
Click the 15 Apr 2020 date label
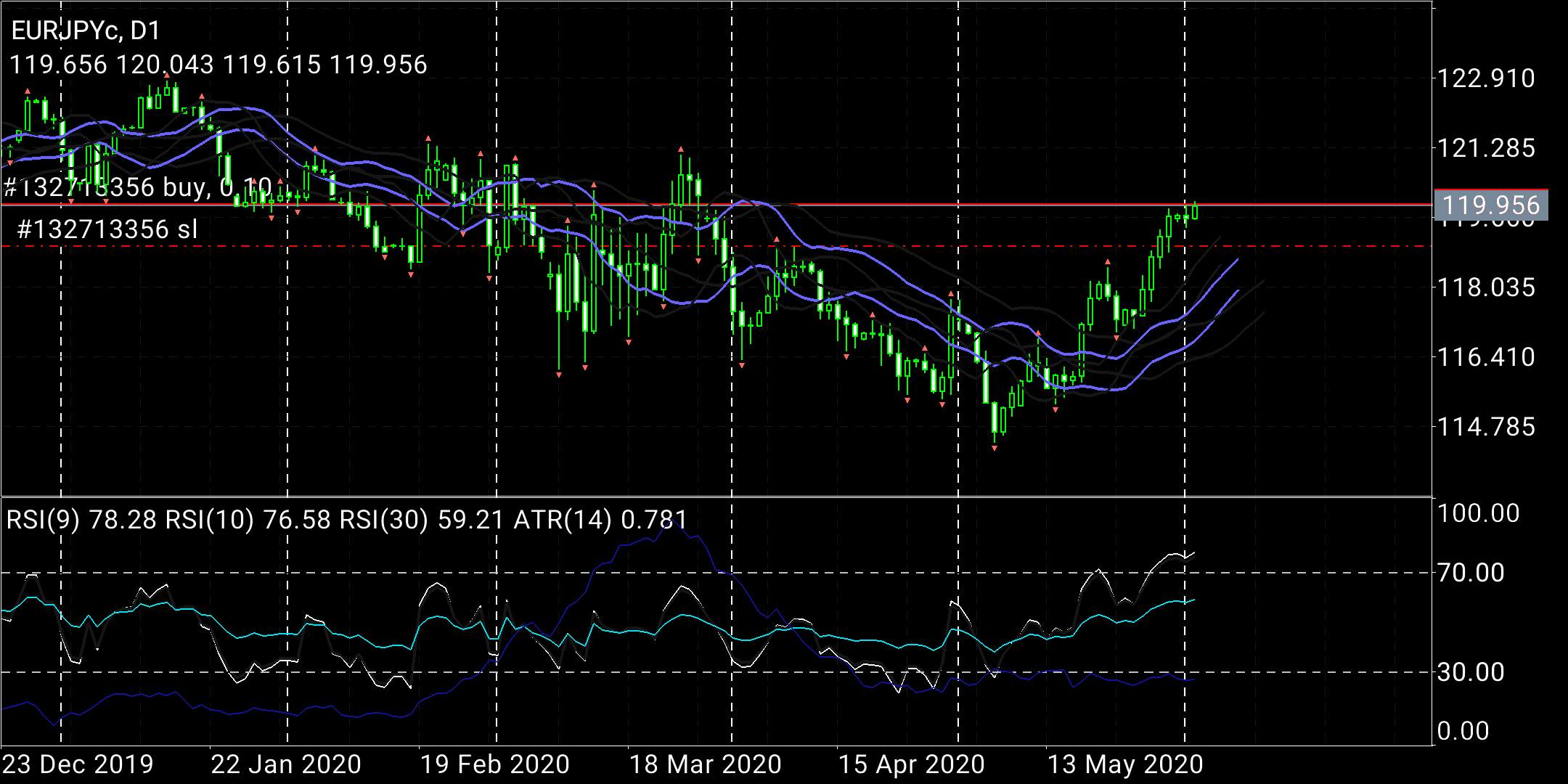(912, 764)
